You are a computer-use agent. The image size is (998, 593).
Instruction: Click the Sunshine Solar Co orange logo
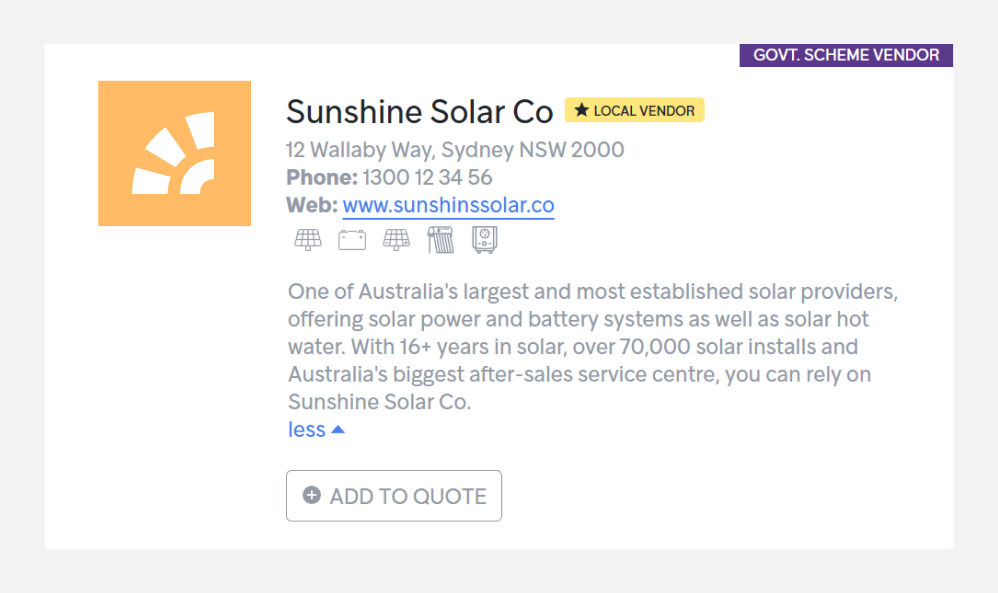(x=174, y=153)
